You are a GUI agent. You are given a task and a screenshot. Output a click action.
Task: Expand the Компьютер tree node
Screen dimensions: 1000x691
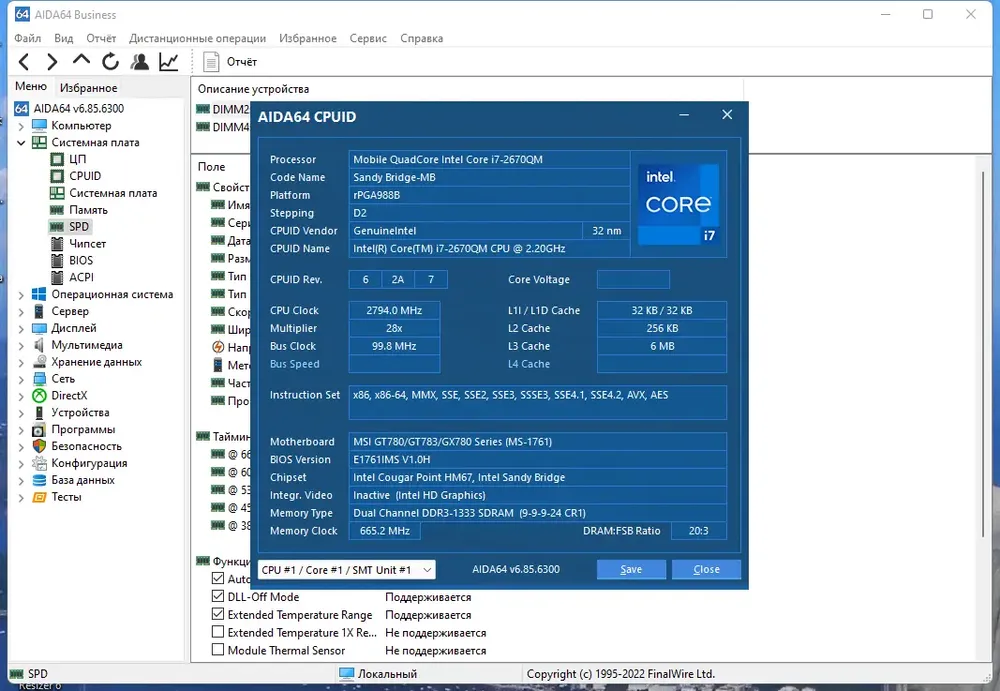point(21,126)
